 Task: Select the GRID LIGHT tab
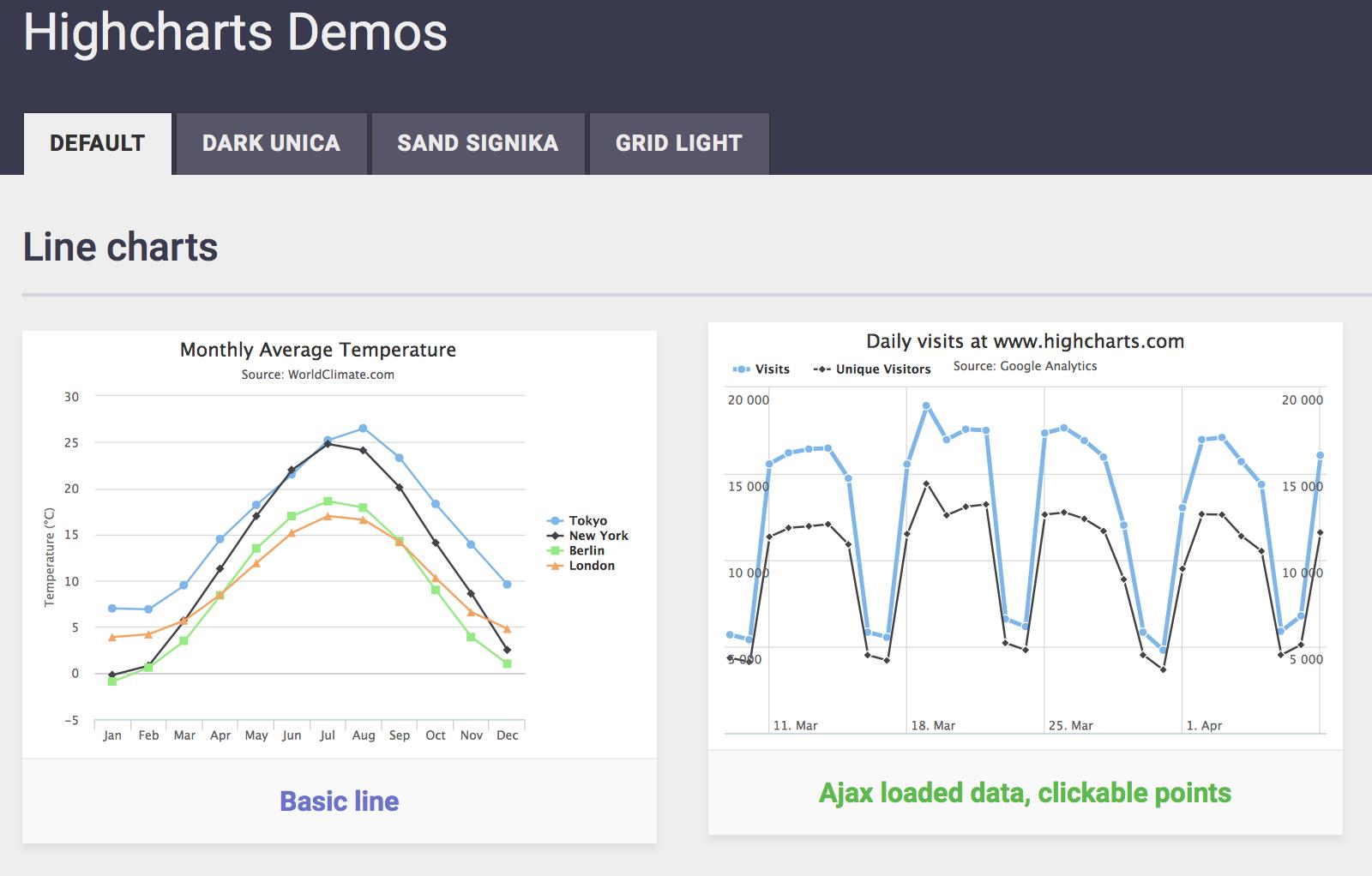(678, 143)
